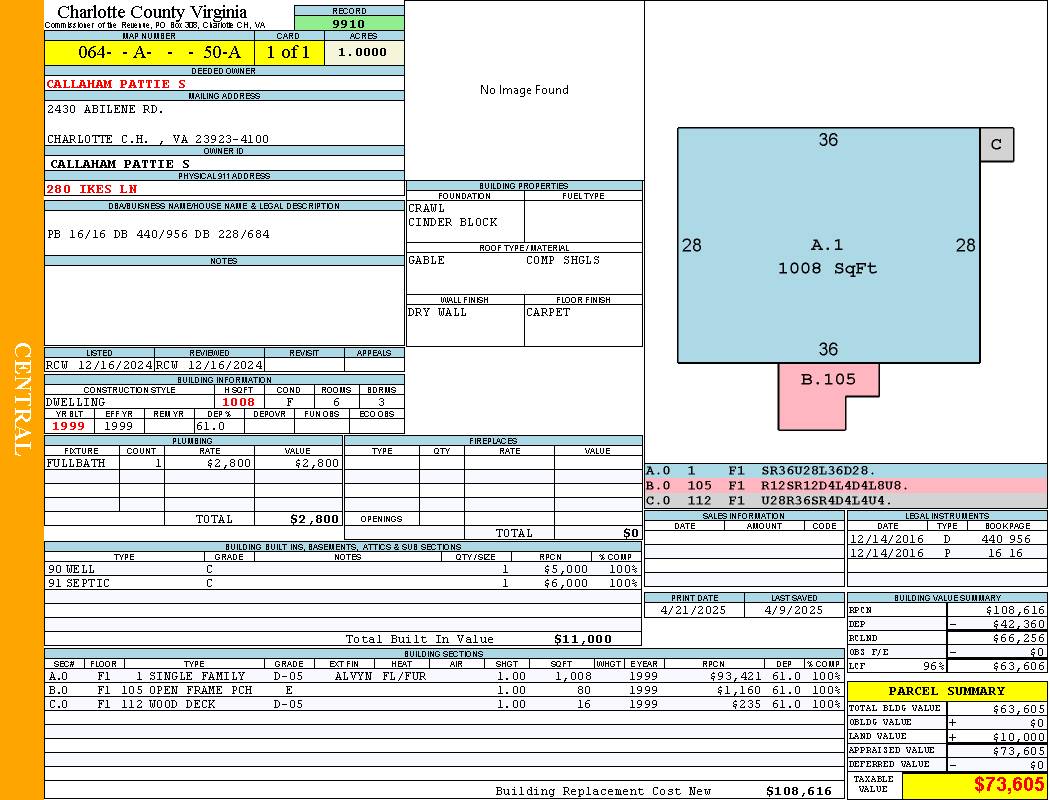Click the 1.0000 acres value
This screenshot has height=800, width=1050.
[x=363, y=53]
